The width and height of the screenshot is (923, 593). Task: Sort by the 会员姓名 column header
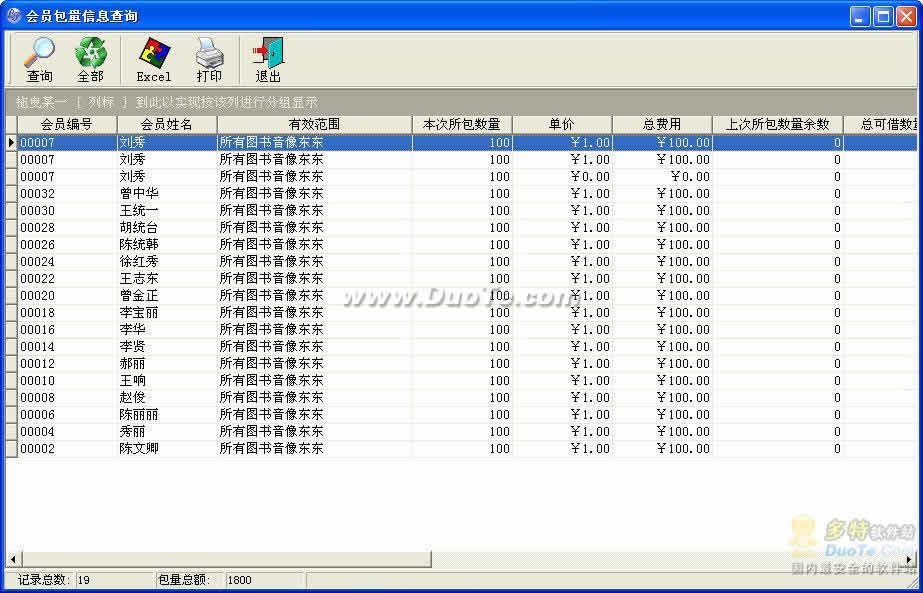pos(167,124)
